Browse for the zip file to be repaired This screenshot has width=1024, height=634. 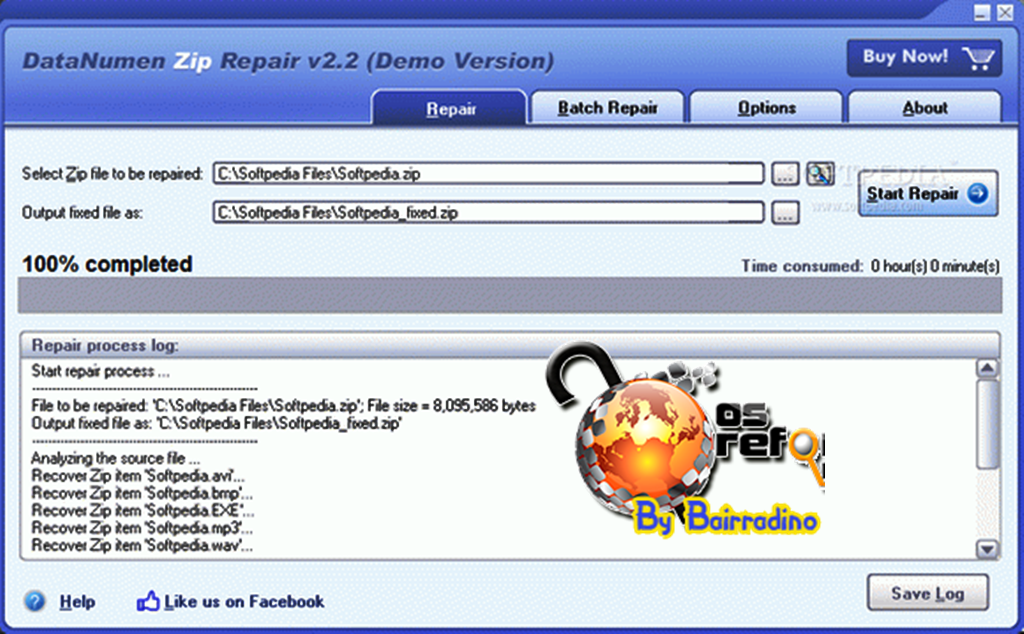click(x=785, y=174)
